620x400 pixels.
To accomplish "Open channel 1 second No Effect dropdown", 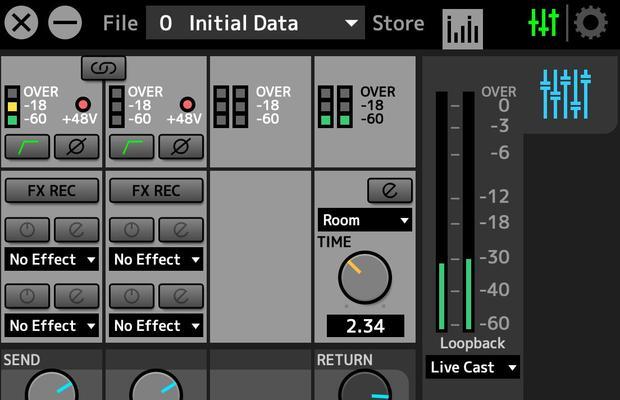I will (52, 326).
